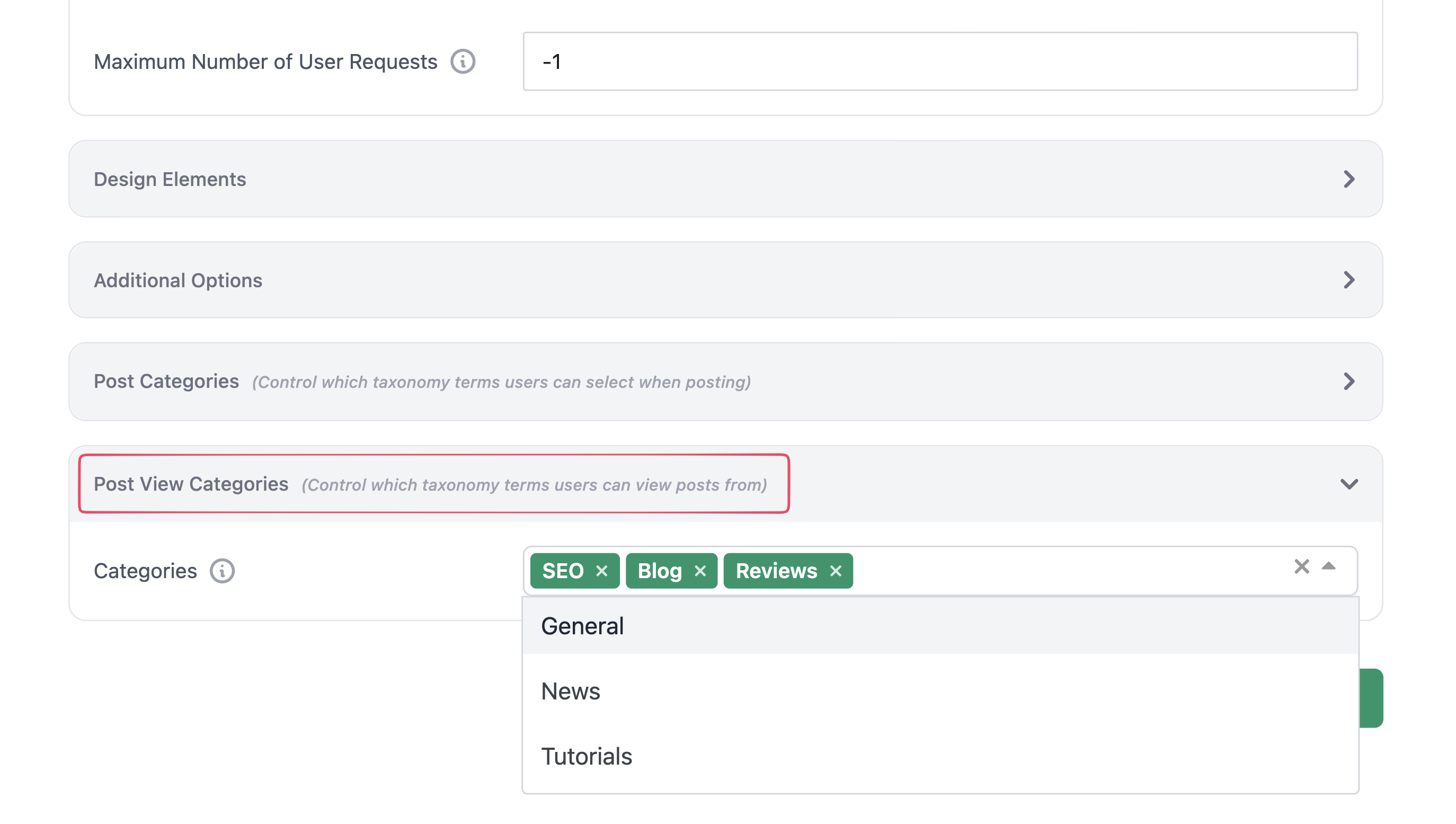Click the 'Additional Options' heading text
This screenshot has height=824, width=1456.
click(x=177, y=280)
